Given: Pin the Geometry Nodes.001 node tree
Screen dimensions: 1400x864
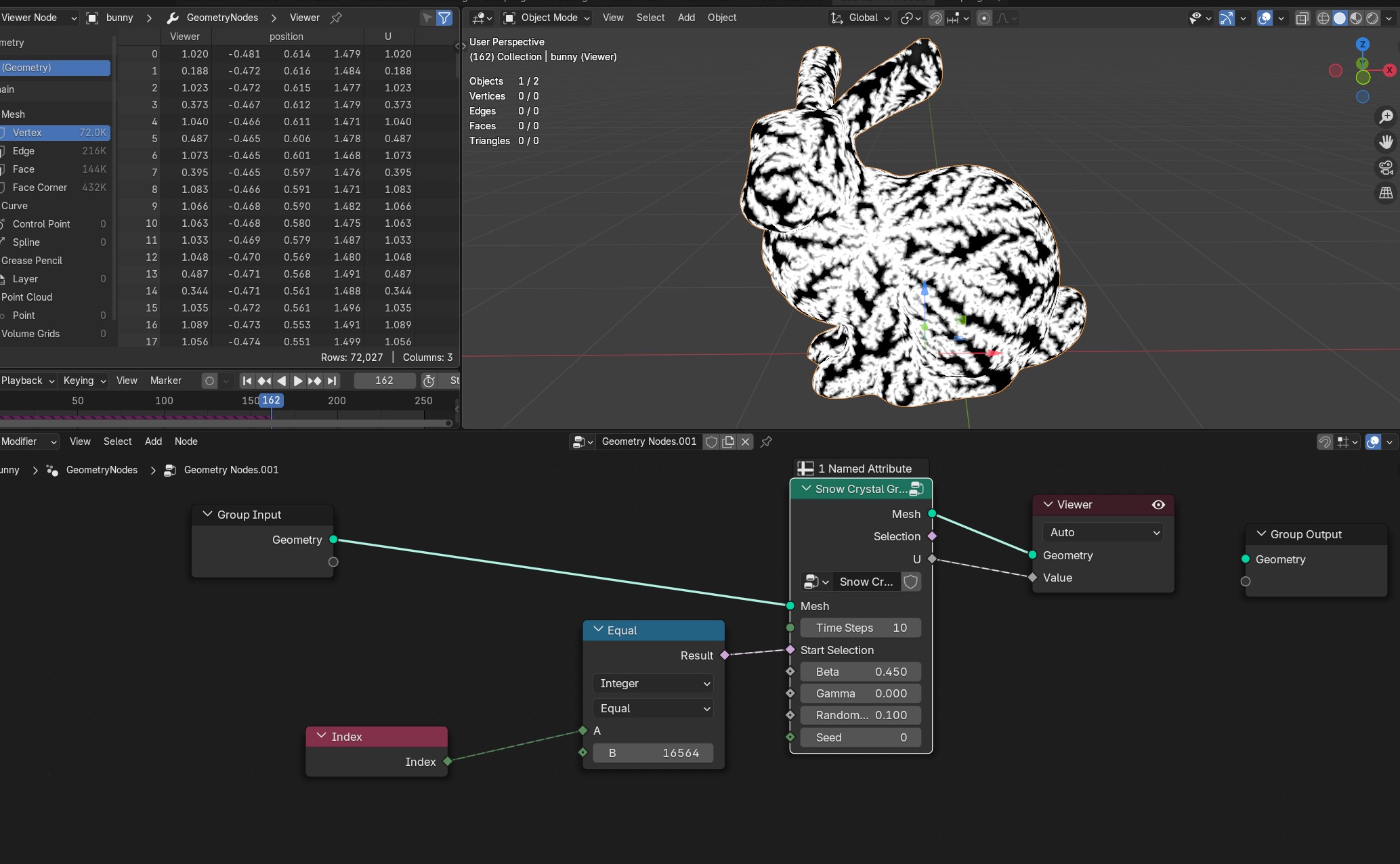Looking at the screenshot, I should 766,441.
